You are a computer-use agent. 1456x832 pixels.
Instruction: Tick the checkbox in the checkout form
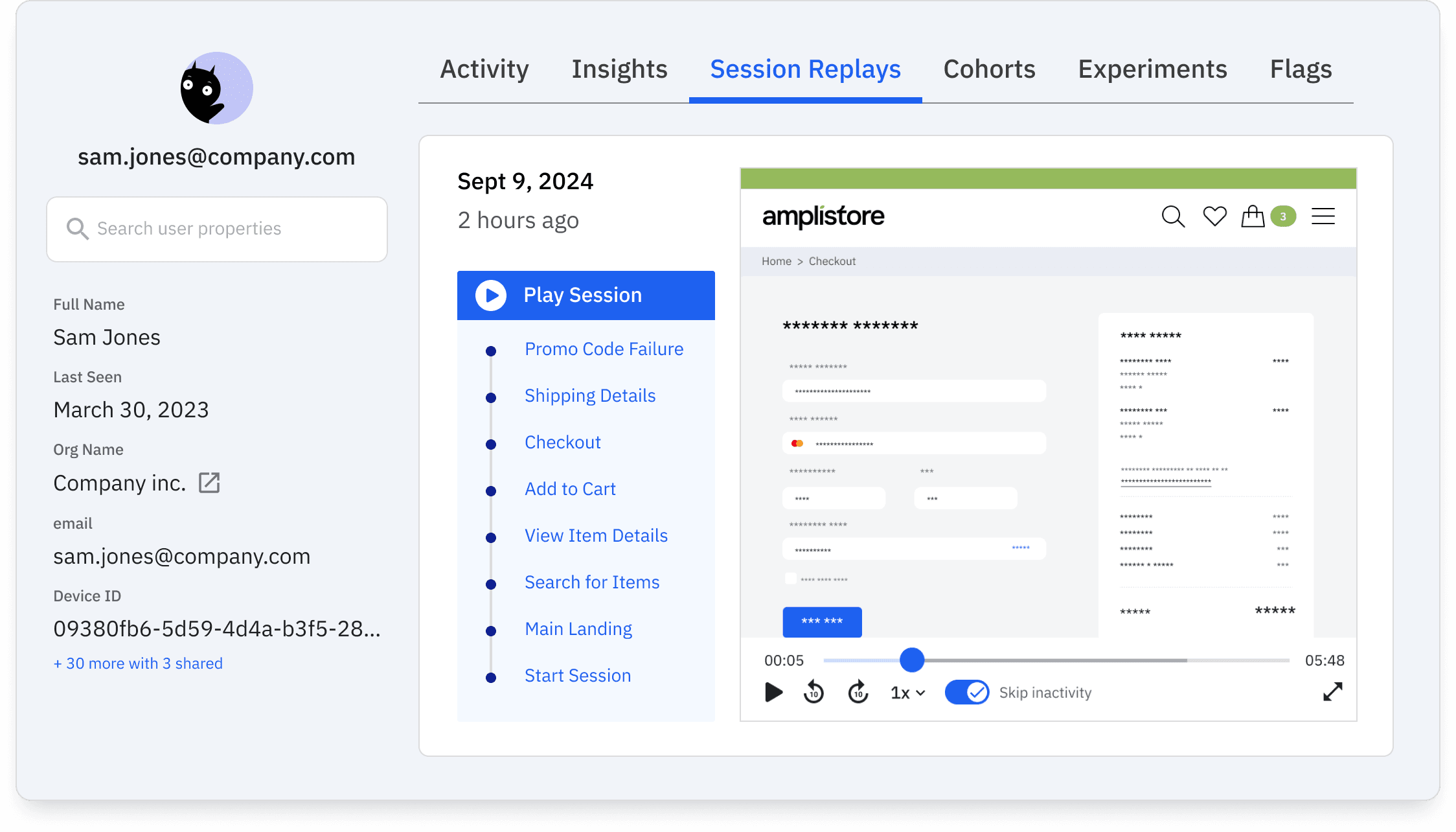[x=791, y=577]
